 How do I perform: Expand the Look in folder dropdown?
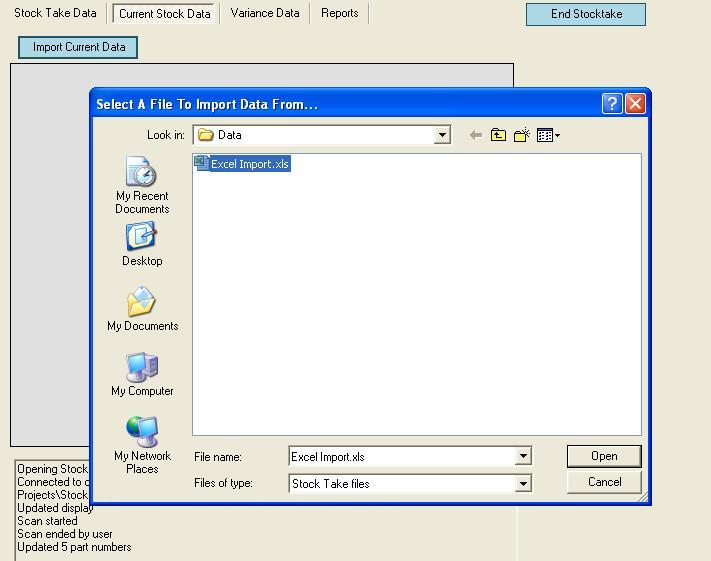pyautogui.click(x=442, y=135)
